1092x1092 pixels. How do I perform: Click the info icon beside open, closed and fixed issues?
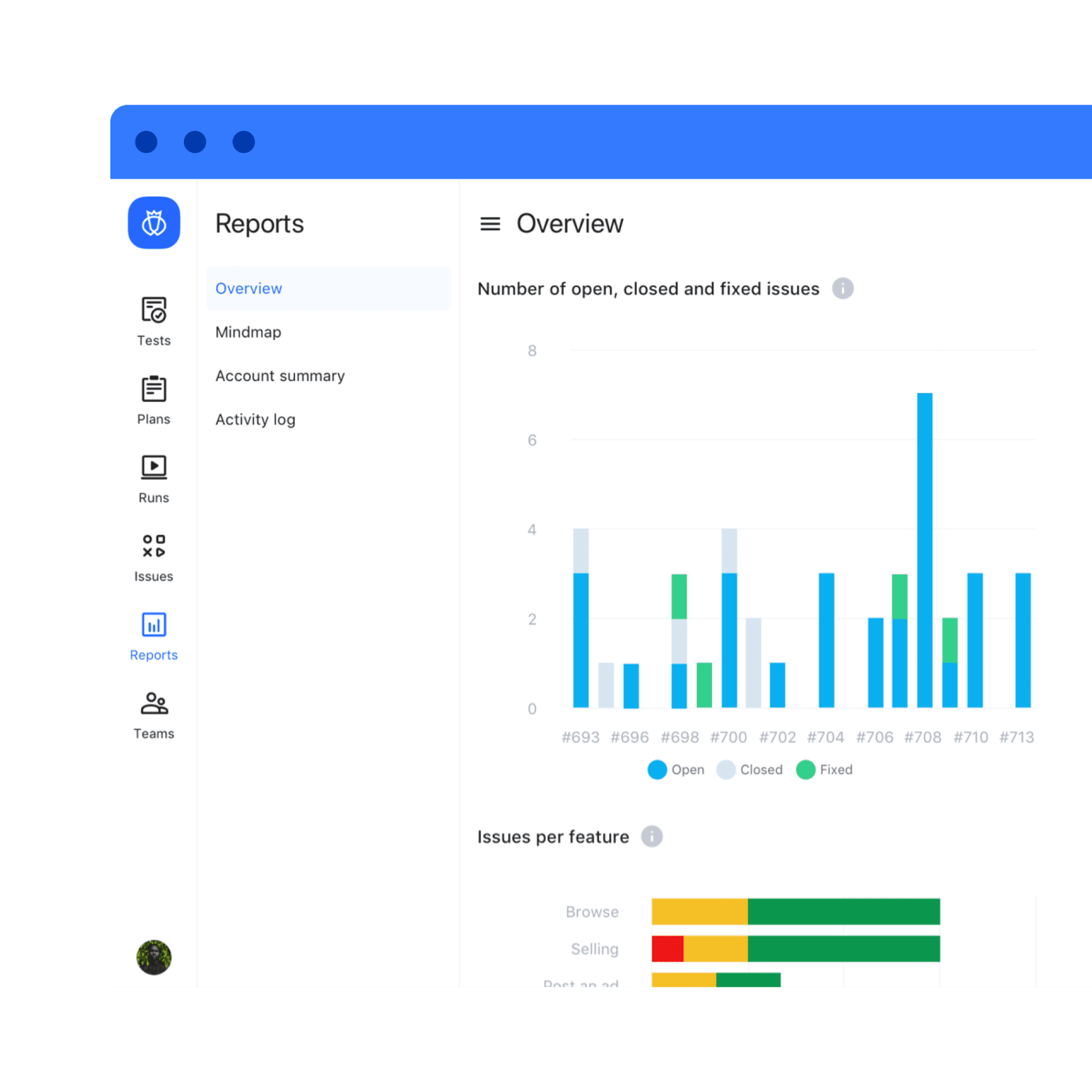843,289
